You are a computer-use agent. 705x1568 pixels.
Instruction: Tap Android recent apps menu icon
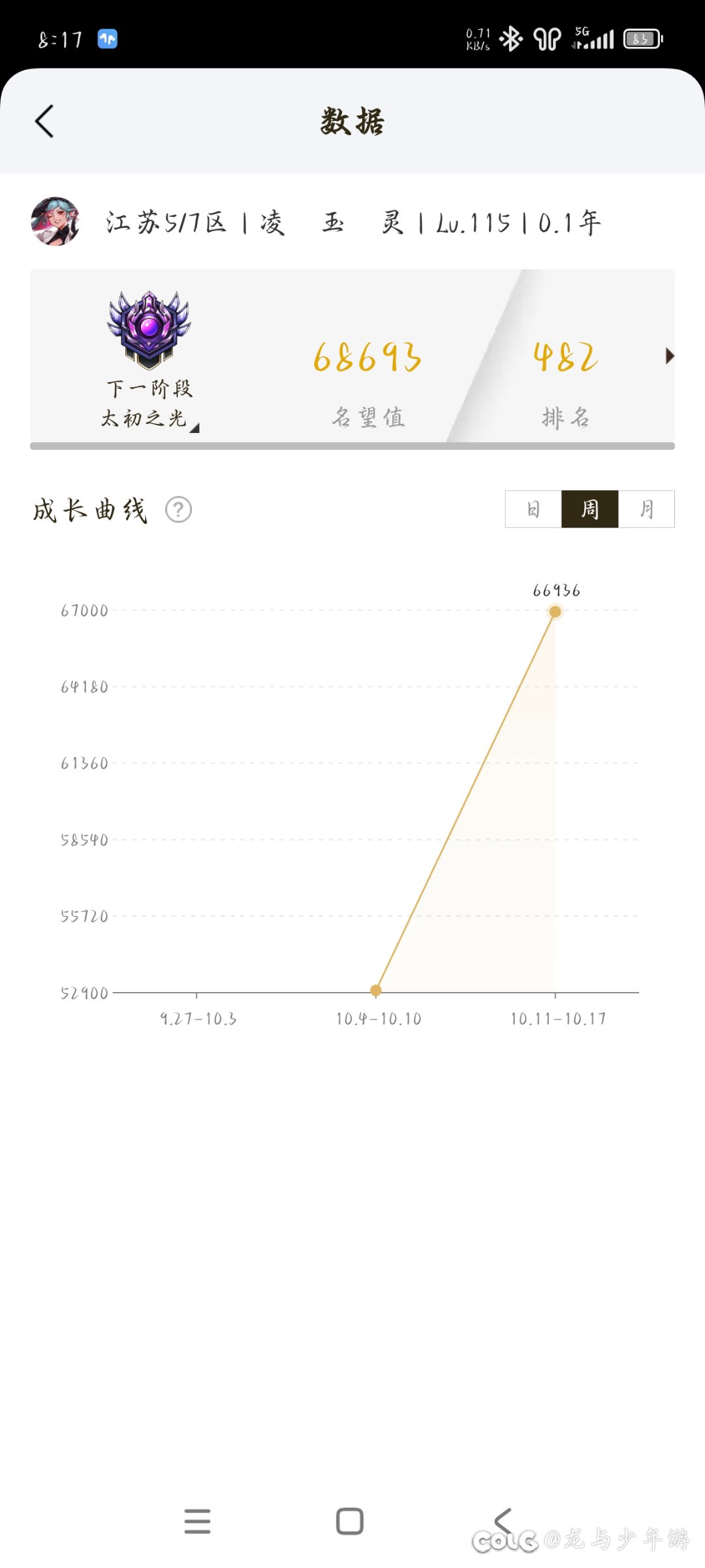[x=197, y=1521]
